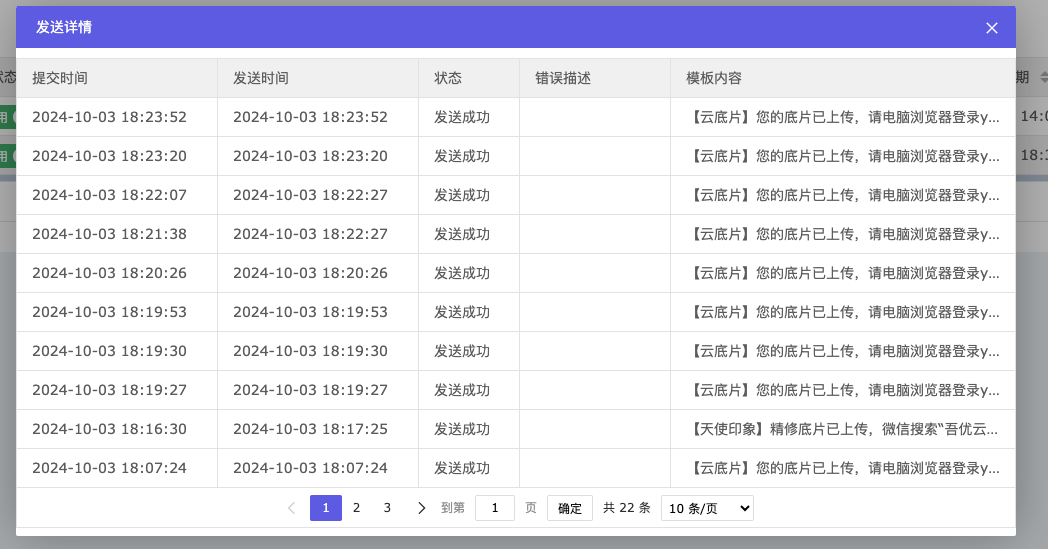Click the 模板内容 column header

(x=714, y=78)
